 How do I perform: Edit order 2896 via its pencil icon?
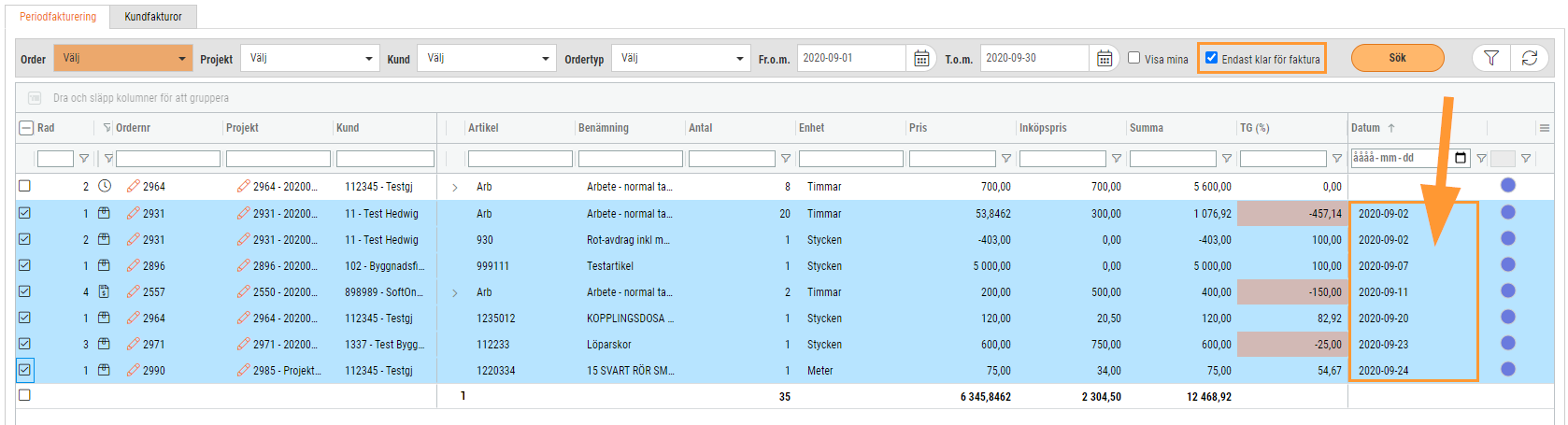tap(134, 265)
